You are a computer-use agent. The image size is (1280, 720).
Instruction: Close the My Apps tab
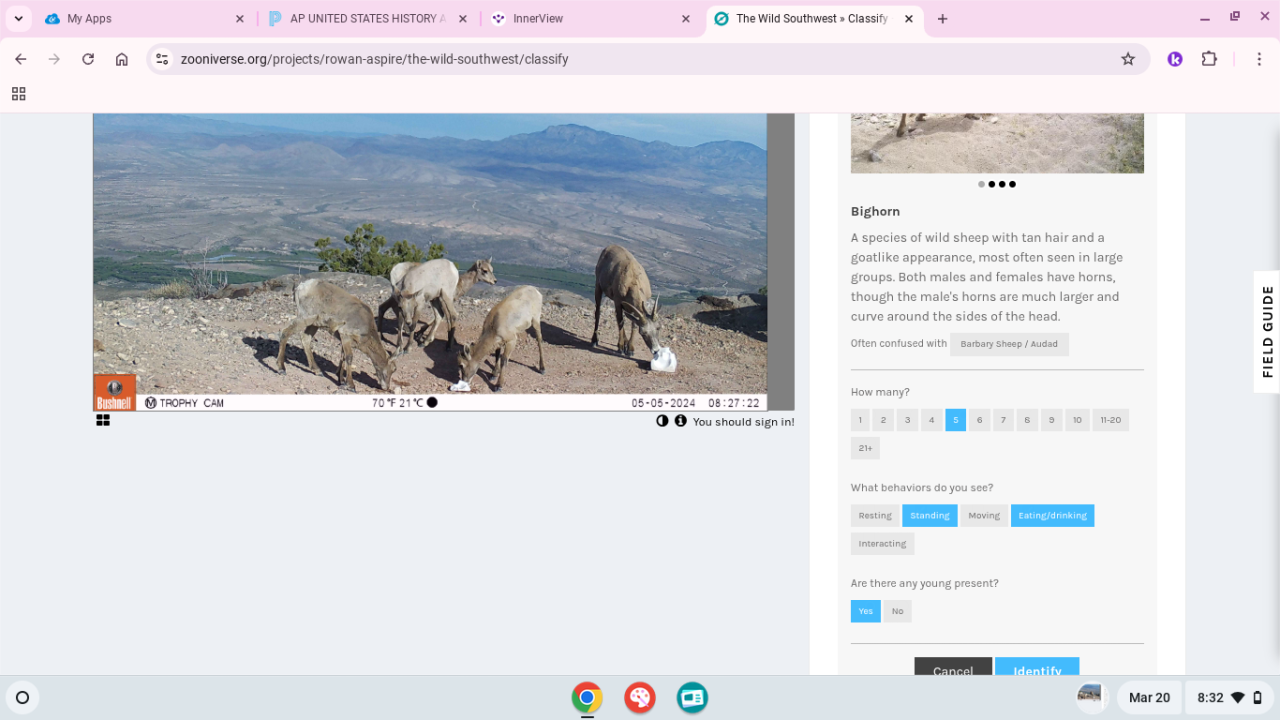click(239, 18)
